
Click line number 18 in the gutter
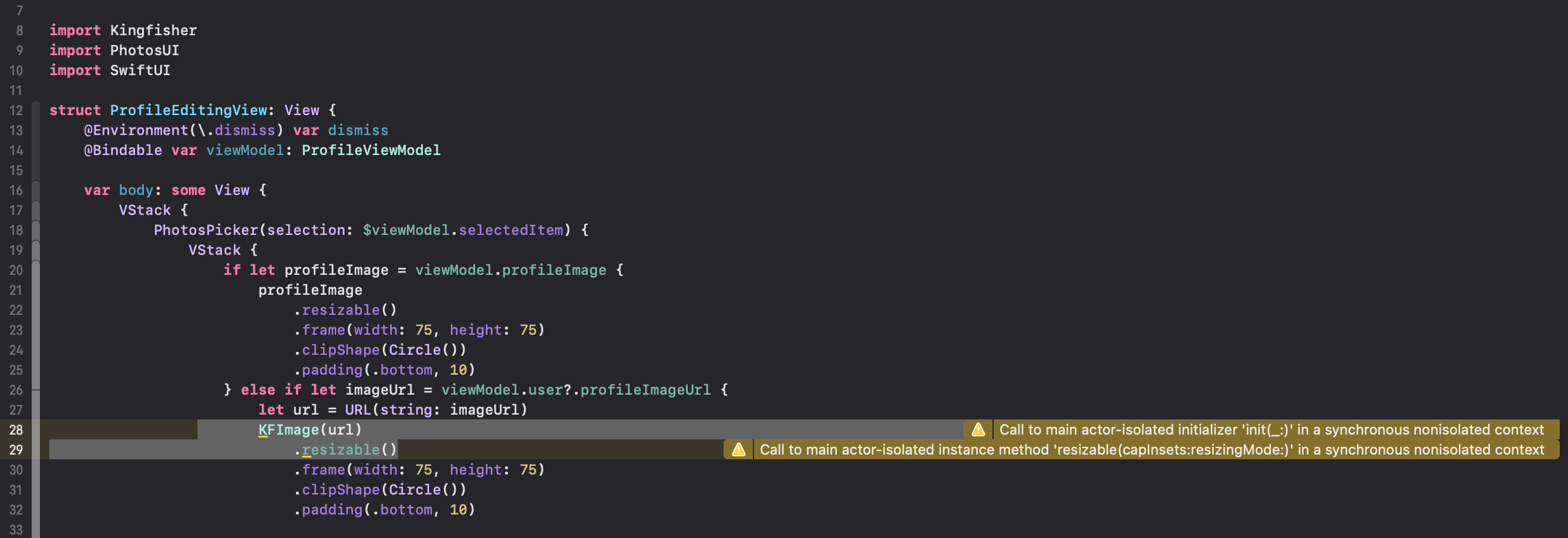click(x=16, y=230)
